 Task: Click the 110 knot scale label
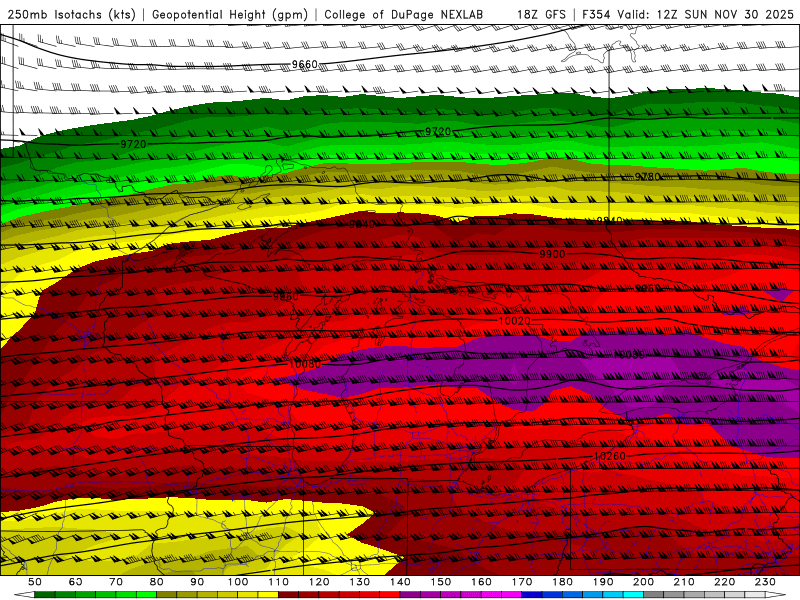278,582
